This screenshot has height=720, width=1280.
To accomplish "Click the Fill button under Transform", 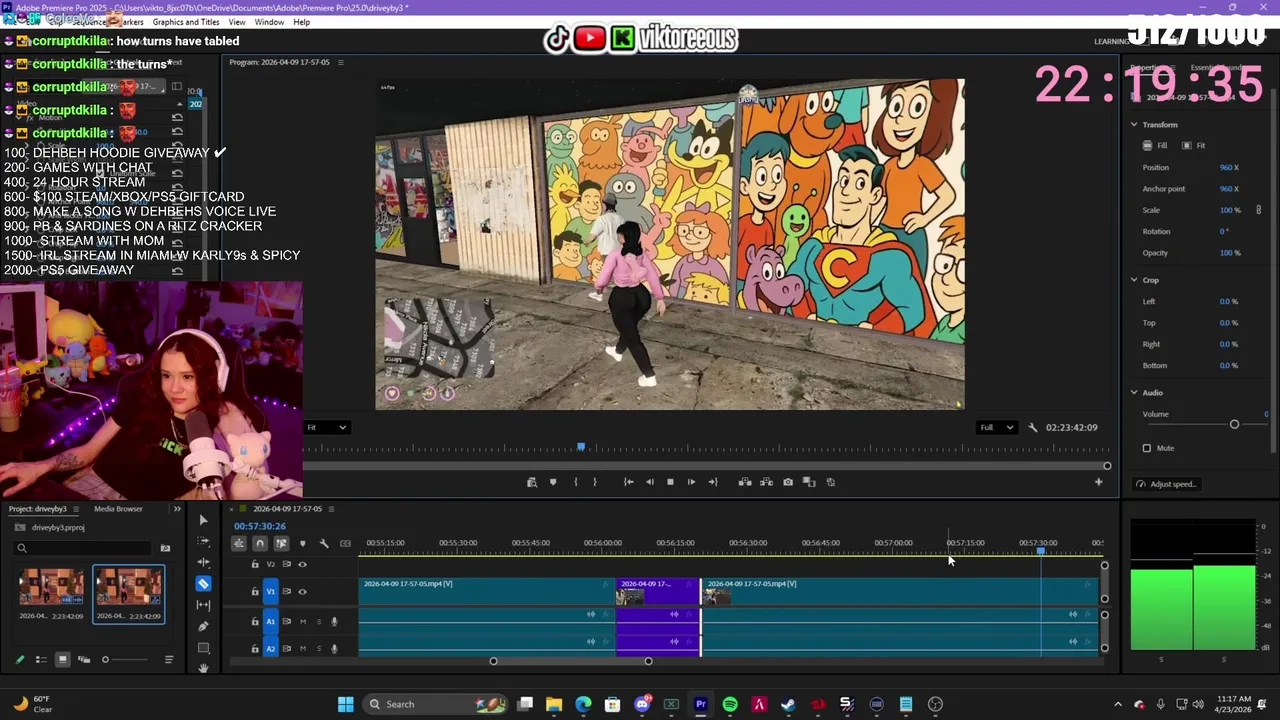I will click(x=1155, y=146).
